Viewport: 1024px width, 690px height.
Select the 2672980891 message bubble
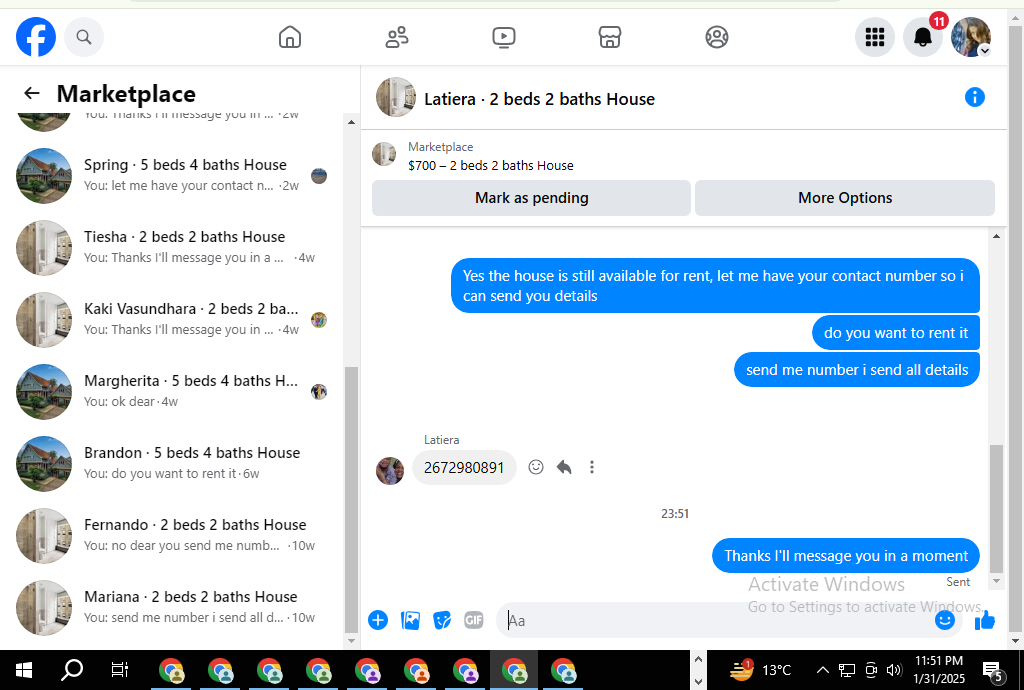464,467
